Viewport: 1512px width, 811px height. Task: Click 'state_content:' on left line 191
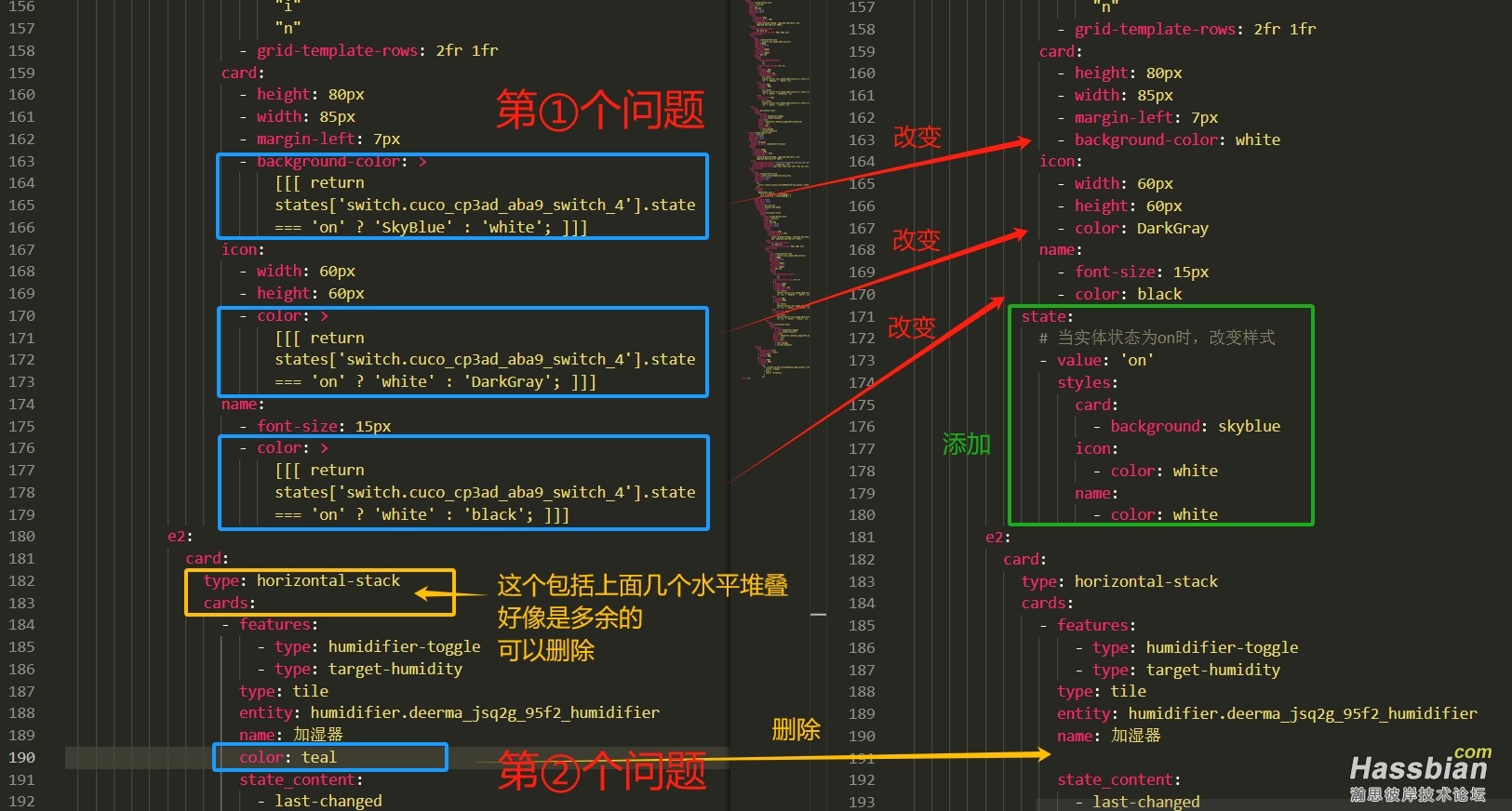click(x=301, y=779)
